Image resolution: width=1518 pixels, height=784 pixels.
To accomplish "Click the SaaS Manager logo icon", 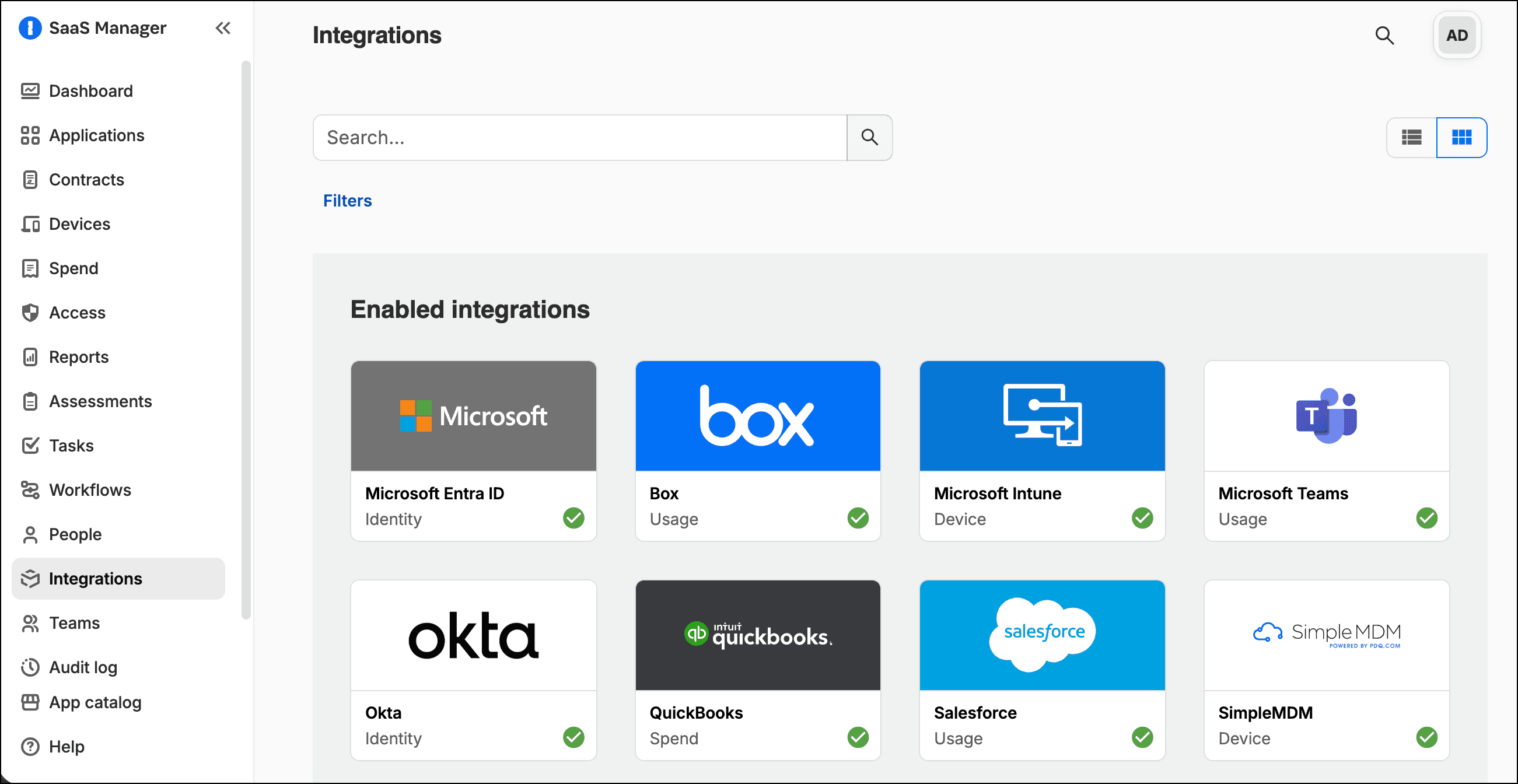I will tap(30, 27).
